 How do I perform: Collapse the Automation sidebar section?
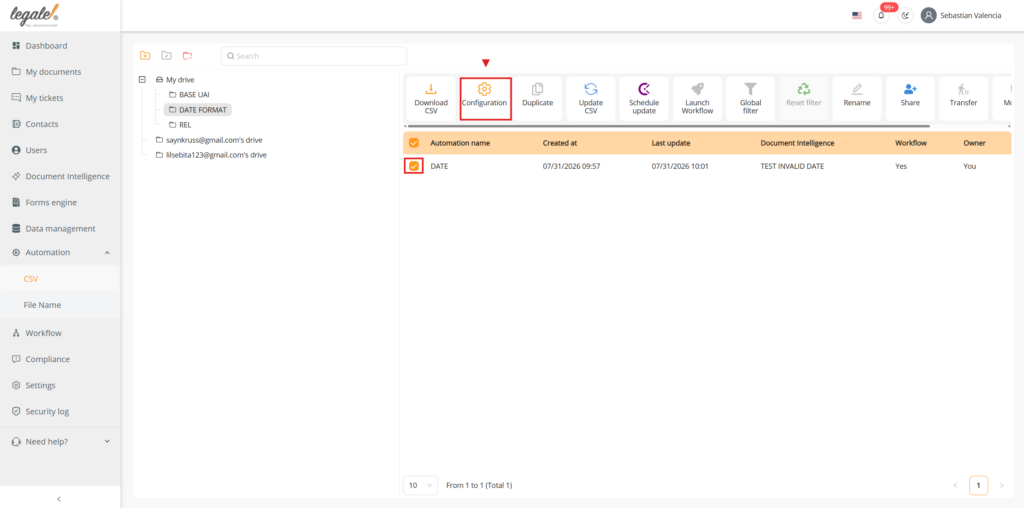[107, 253]
